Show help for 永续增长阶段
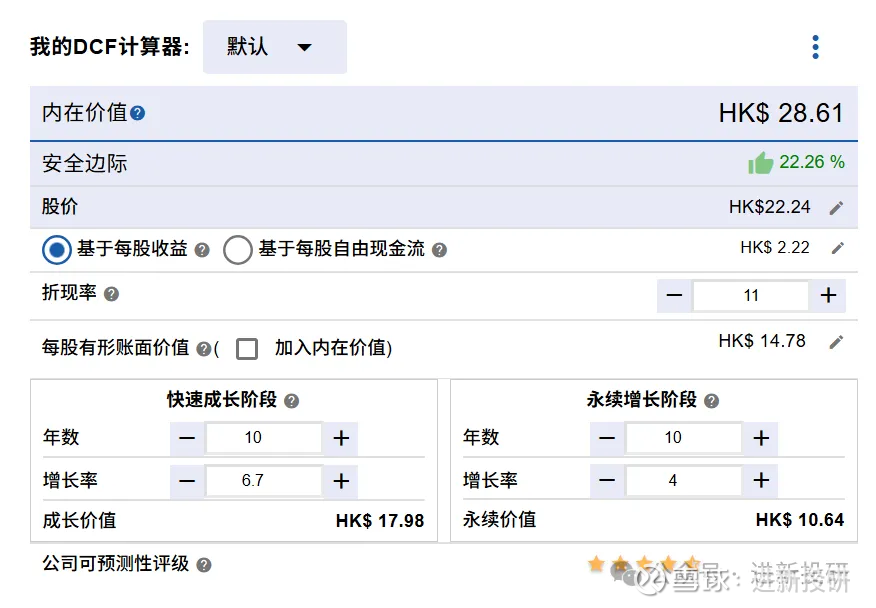The height and width of the screenshot is (608, 876). click(x=711, y=401)
